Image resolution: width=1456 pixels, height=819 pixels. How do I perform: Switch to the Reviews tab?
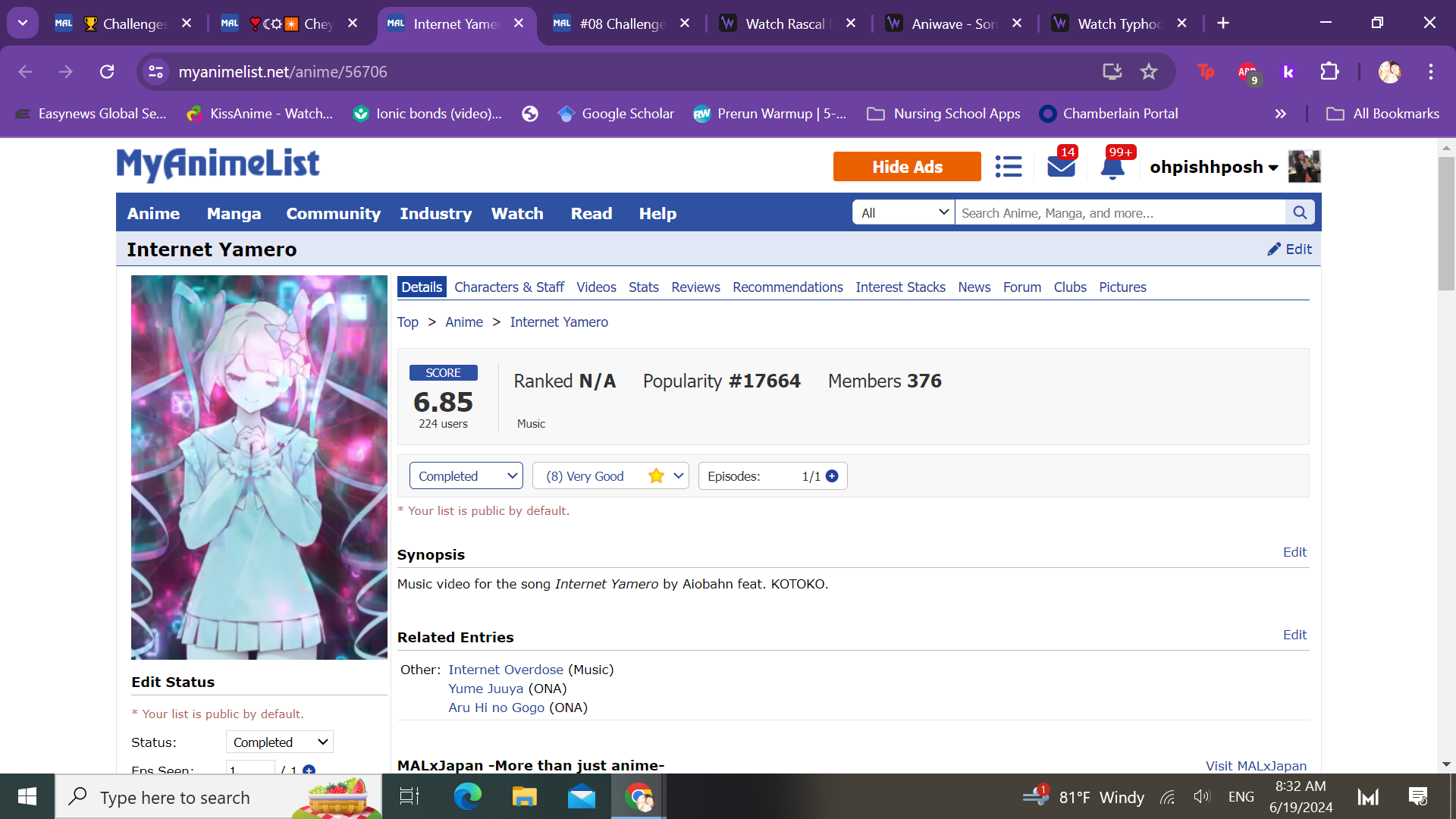pyautogui.click(x=695, y=287)
